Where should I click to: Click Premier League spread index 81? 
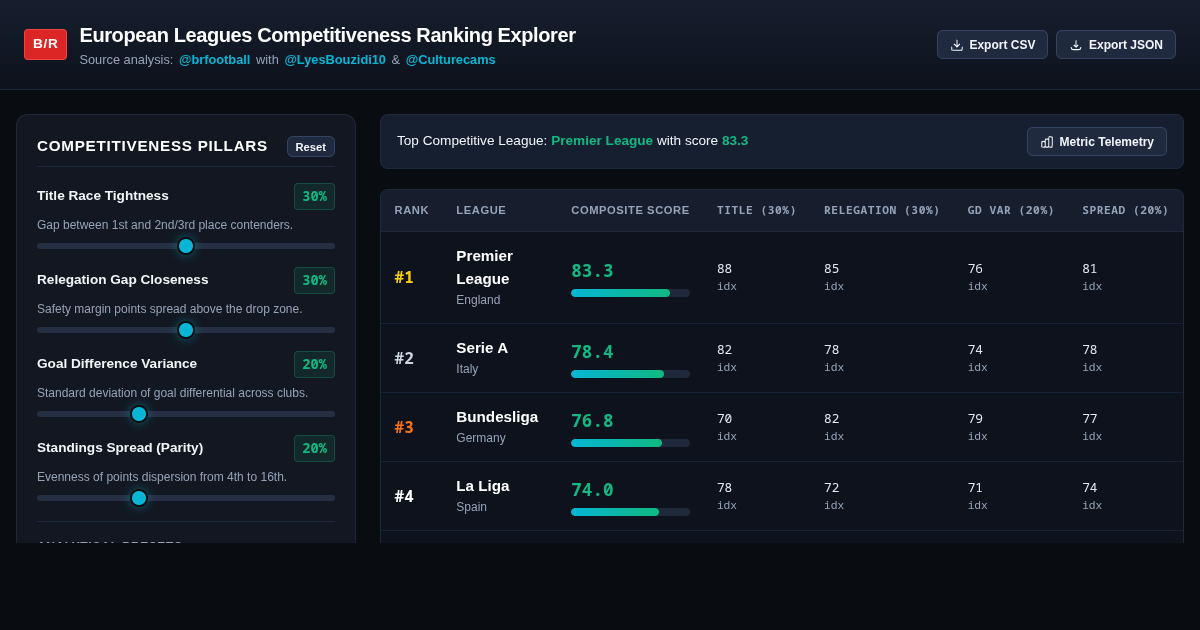(x=1090, y=269)
